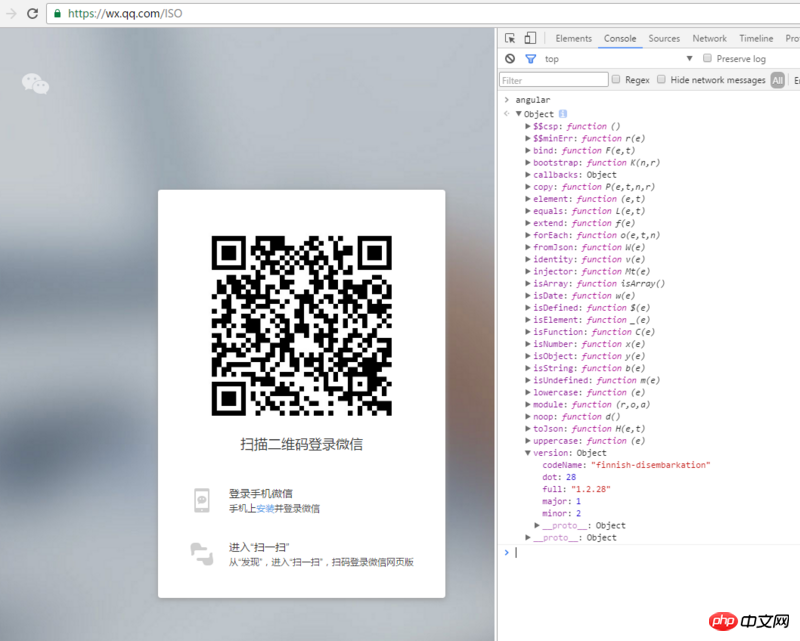800x641 pixels.
Task: Open the Network tab
Action: click(x=709, y=39)
